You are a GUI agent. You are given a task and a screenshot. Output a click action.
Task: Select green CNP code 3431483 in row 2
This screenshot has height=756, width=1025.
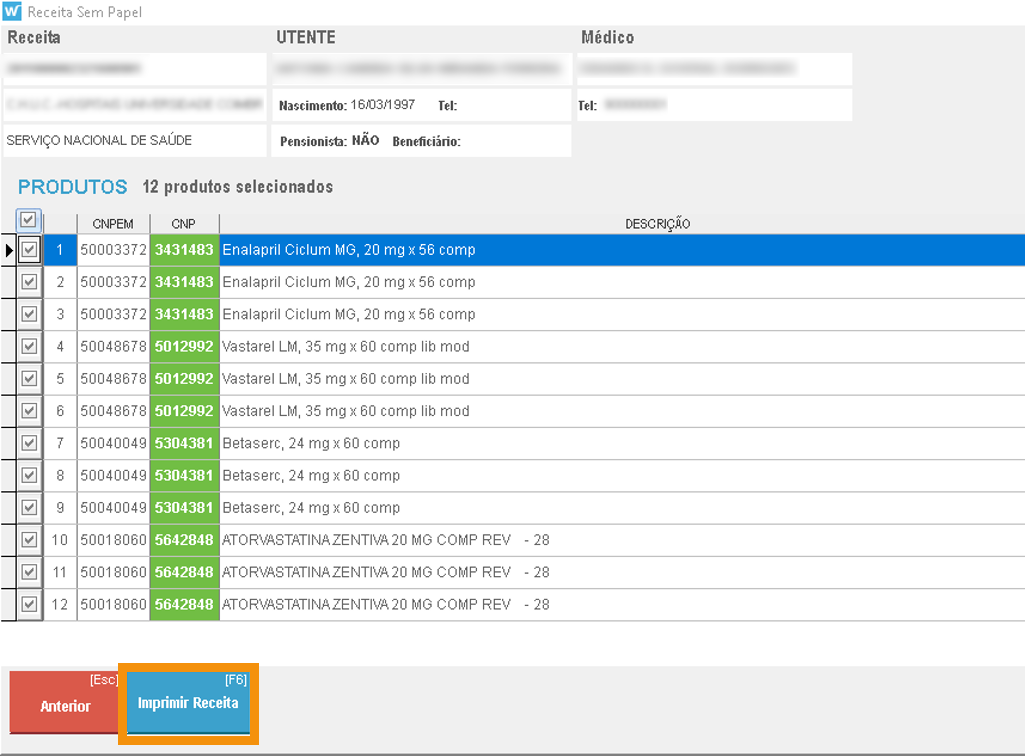(184, 282)
